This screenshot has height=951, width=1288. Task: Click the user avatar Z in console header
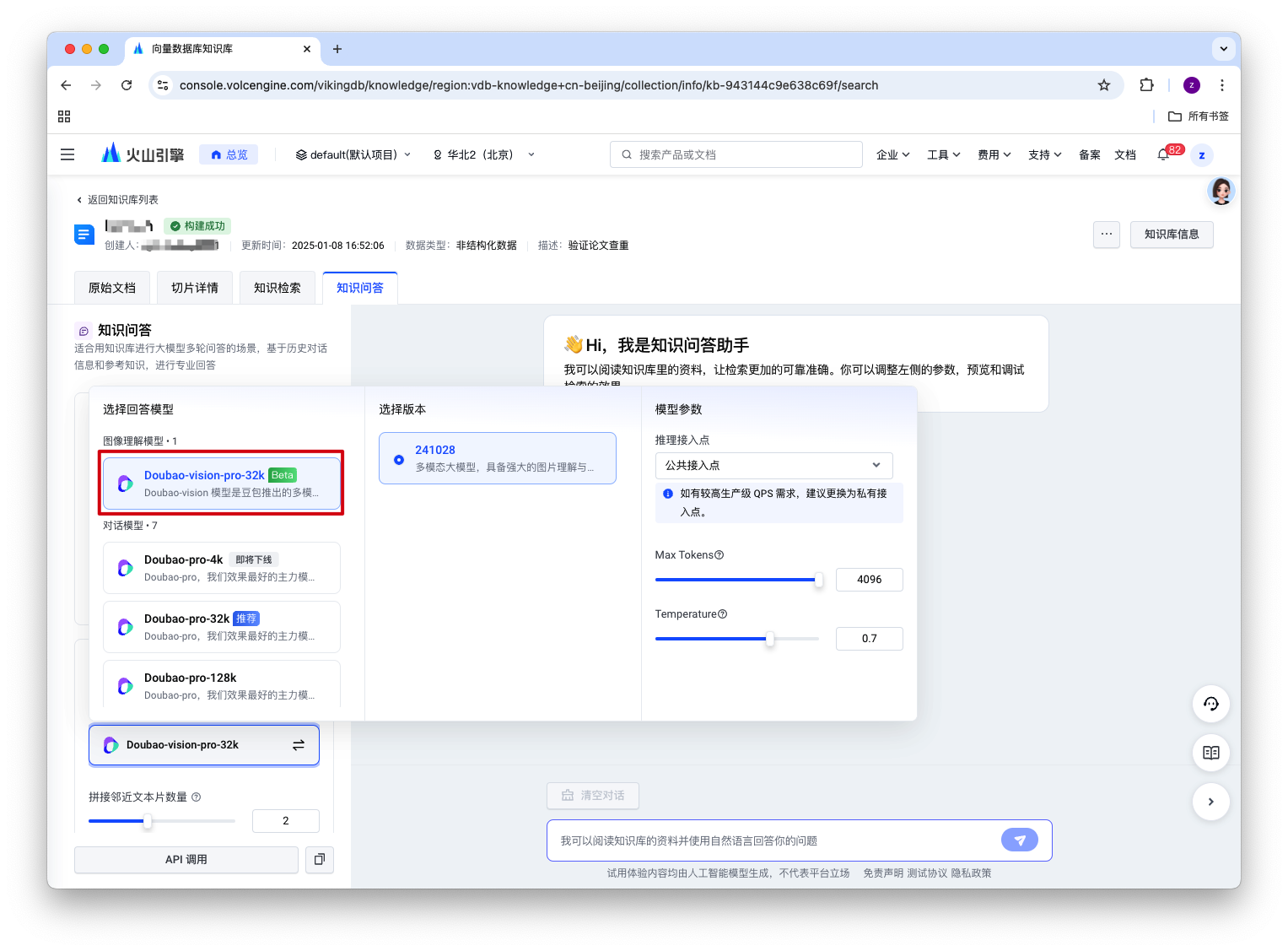pyautogui.click(x=1202, y=155)
